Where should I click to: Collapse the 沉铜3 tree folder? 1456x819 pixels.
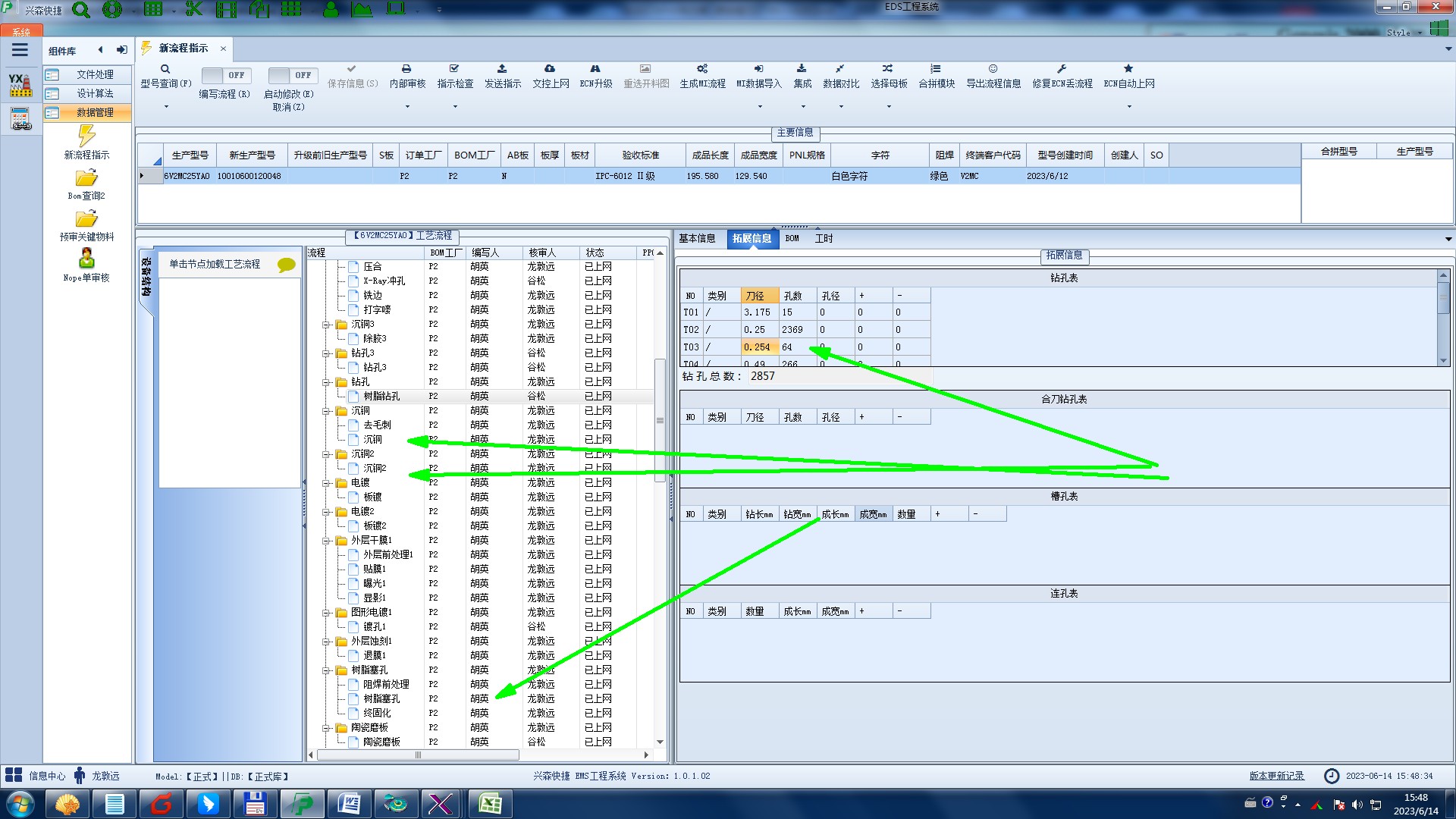326,325
